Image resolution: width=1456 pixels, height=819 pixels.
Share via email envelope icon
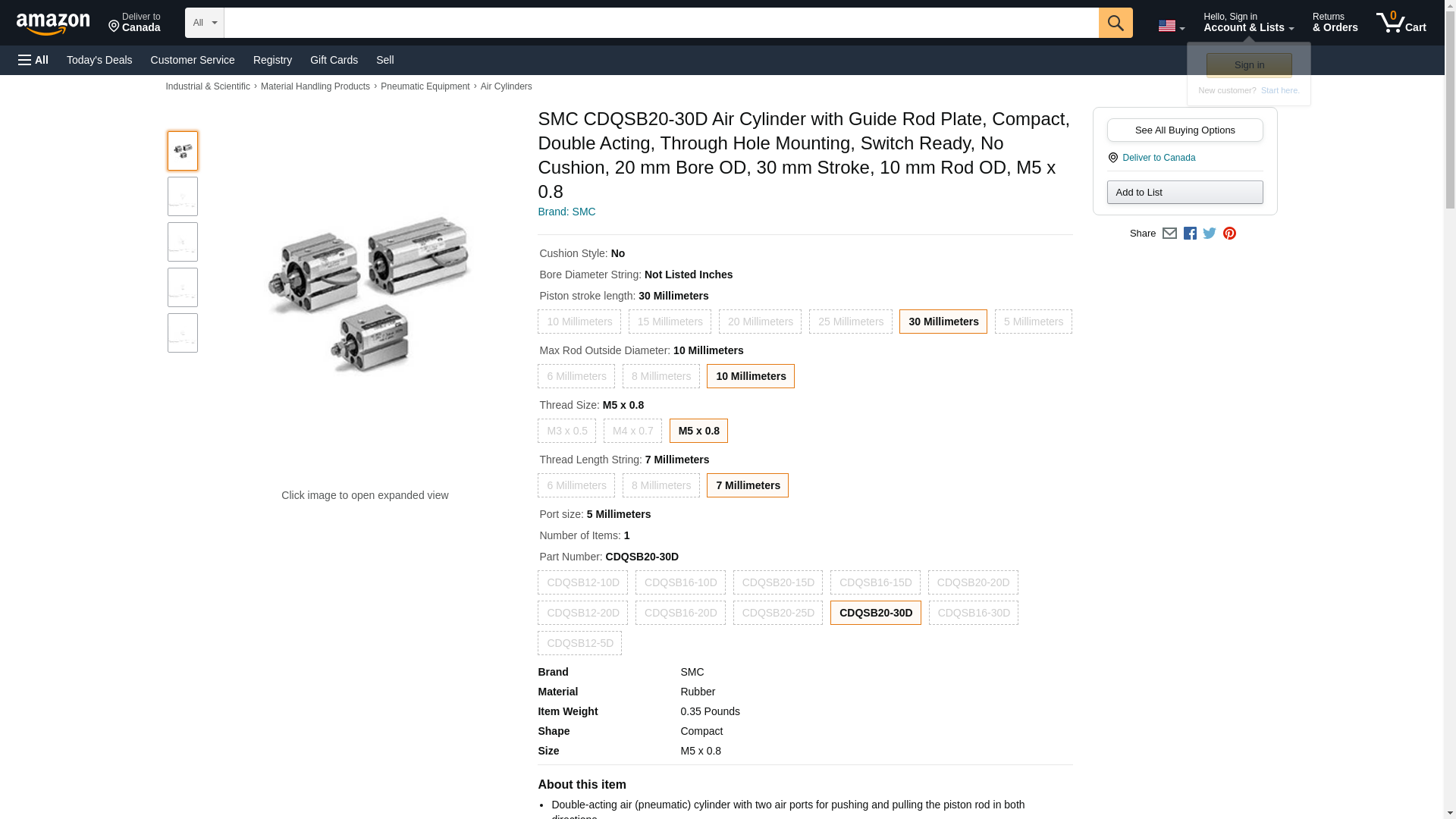[1169, 234]
